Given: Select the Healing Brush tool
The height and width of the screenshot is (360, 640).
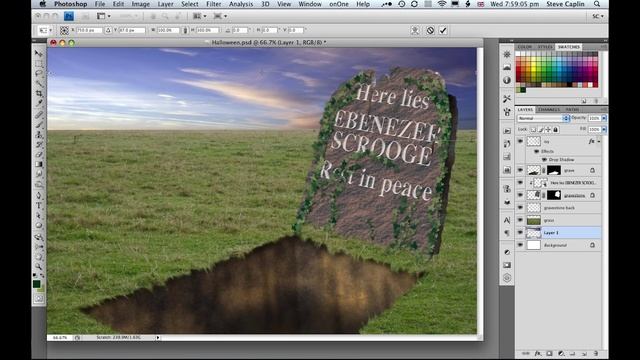Looking at the screenshot, I should [39, 114].
